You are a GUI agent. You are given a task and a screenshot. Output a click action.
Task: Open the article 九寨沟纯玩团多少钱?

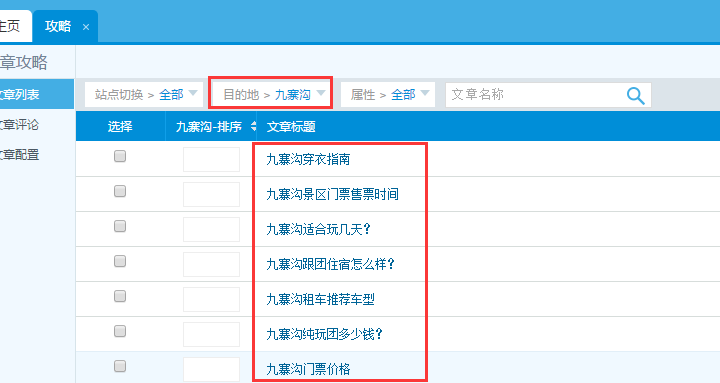324,334
